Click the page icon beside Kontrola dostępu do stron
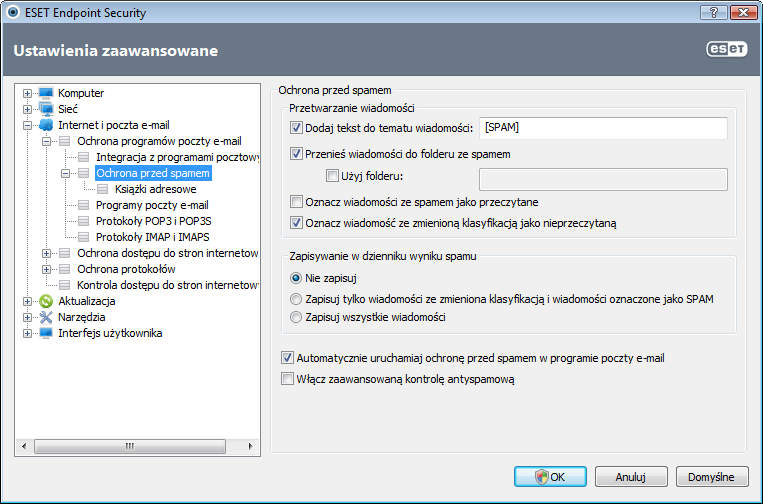763x504 pixels. coord(64,285)
